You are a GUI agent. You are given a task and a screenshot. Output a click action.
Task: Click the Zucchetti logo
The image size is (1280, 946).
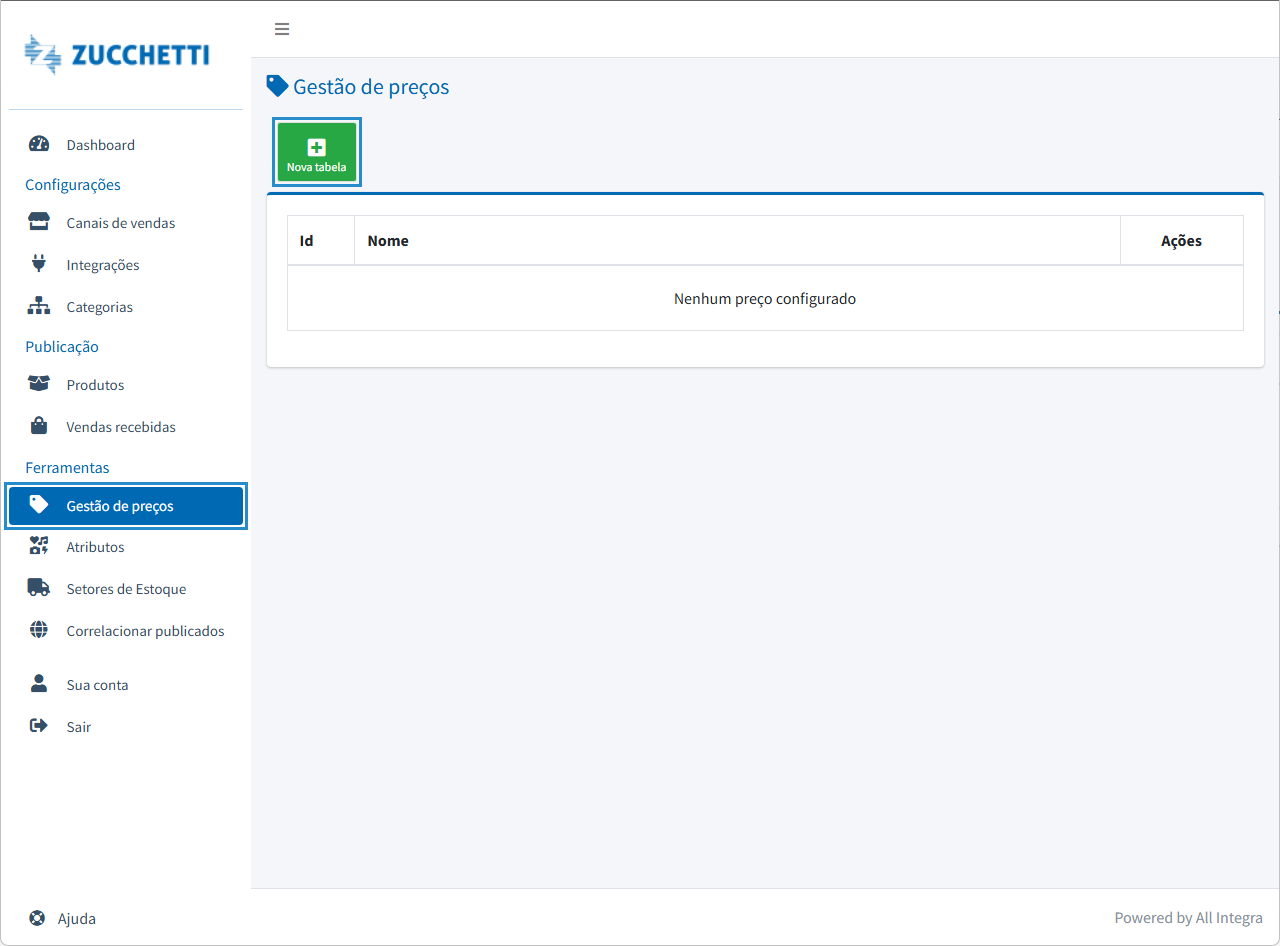pos(117,55)
